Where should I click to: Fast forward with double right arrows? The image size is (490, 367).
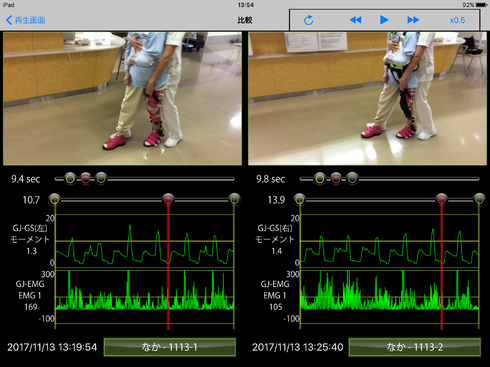tap(413, 20)
